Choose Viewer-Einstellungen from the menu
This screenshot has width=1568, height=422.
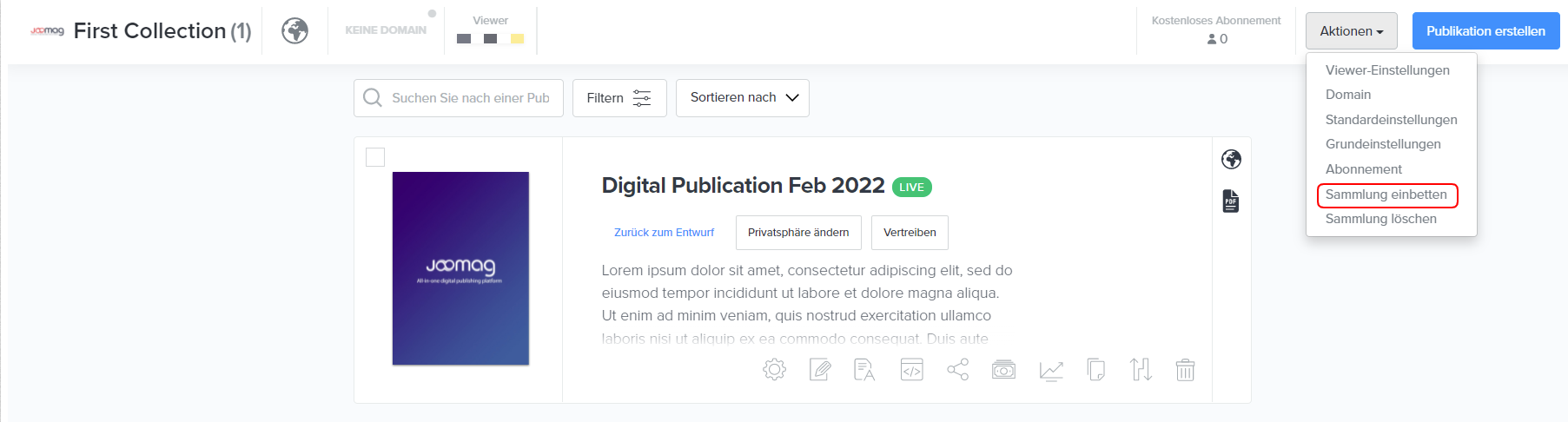[1386, 70]
